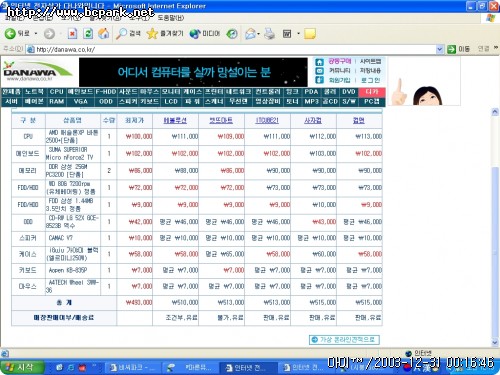500x375 pixels.
Task: Click the DANAWA logo
Action: (x=37, y=71)
